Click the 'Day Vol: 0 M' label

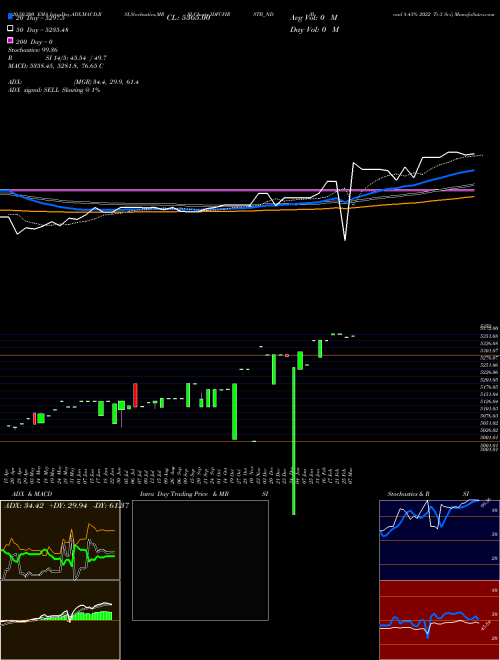(x=314, y=29)
